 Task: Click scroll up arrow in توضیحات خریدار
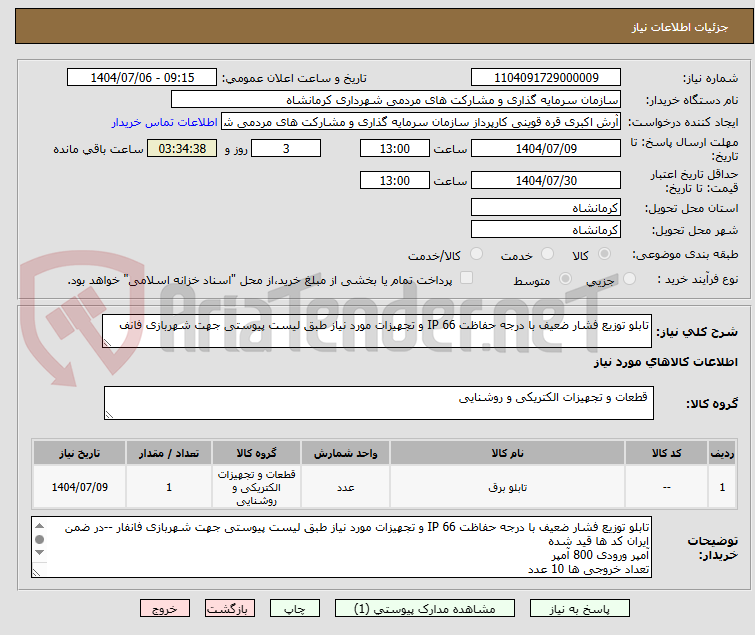(x=40, y=526)
